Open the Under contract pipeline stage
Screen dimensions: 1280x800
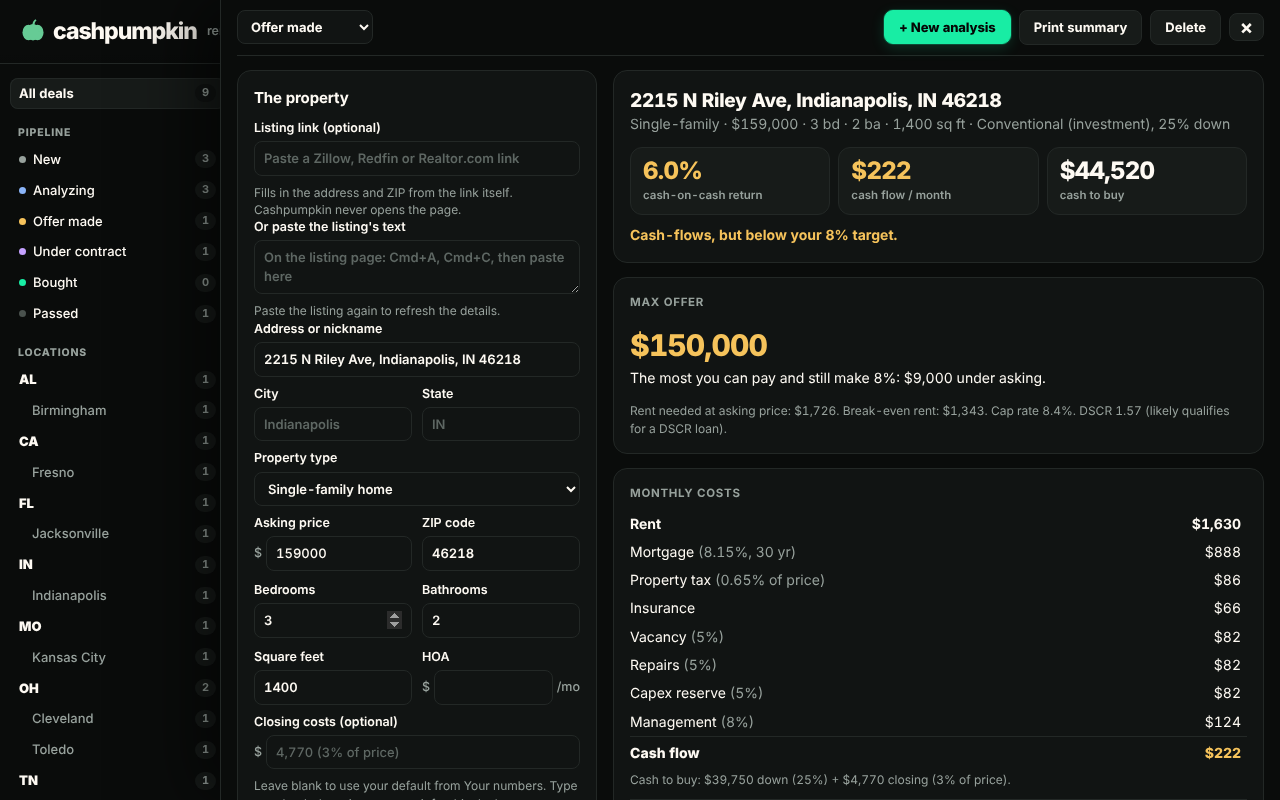pyautogui.click(x=114, y=251)
